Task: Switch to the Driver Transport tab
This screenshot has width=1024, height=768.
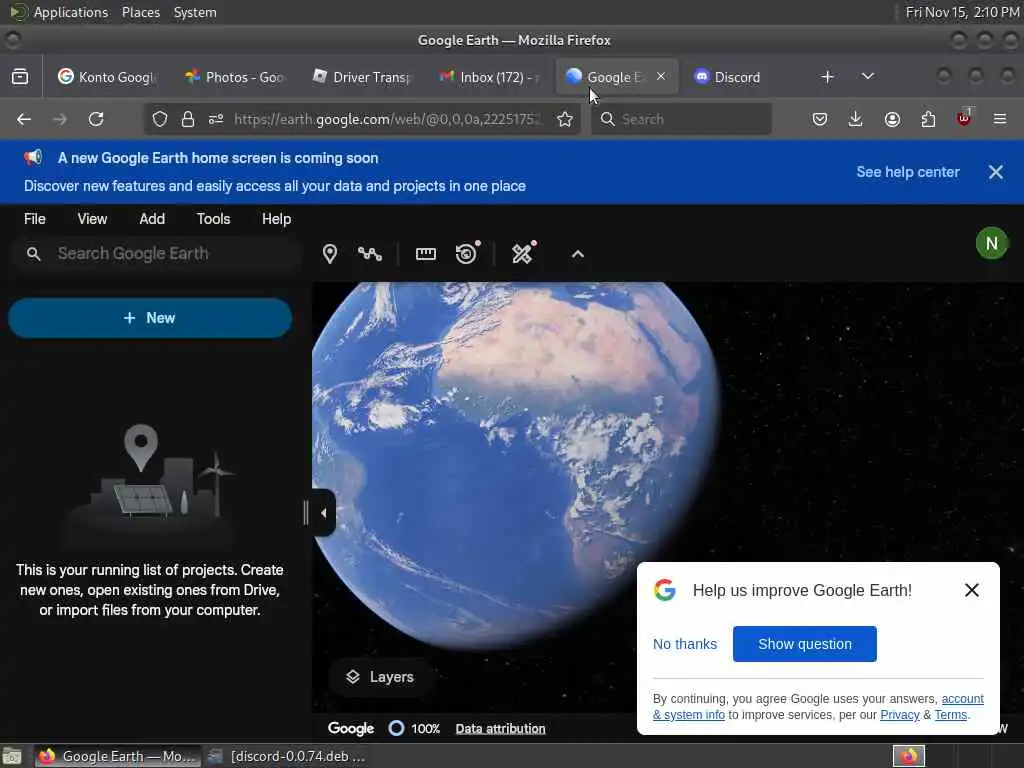Action: tap(362, 77)
